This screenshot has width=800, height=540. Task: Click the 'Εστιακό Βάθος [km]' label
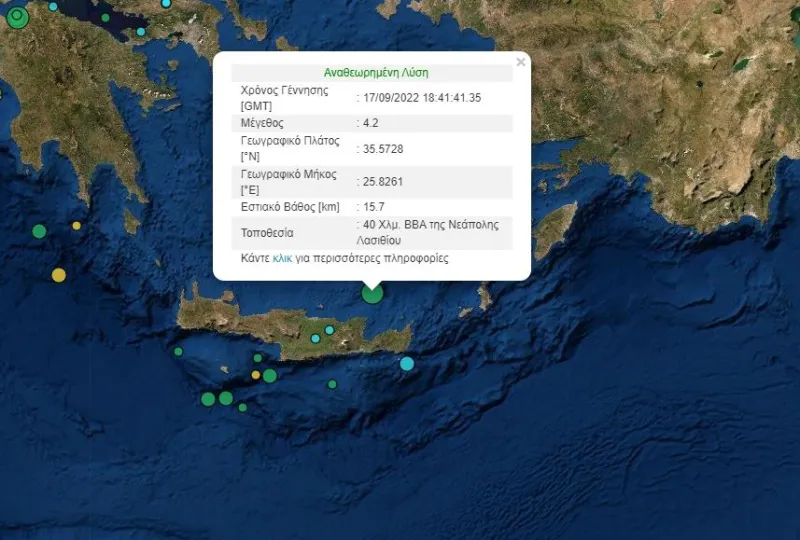pos(290,207)
